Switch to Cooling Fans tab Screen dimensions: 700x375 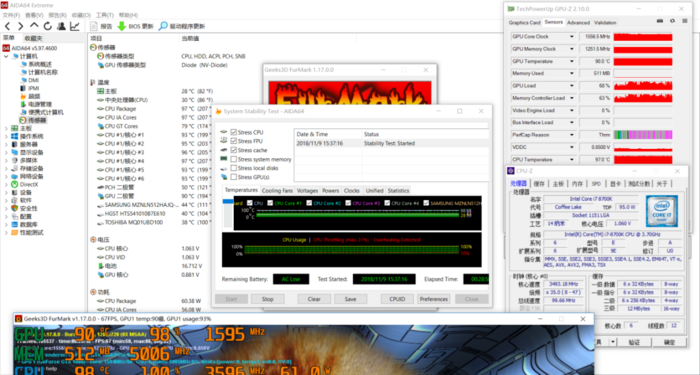point(277,191)
